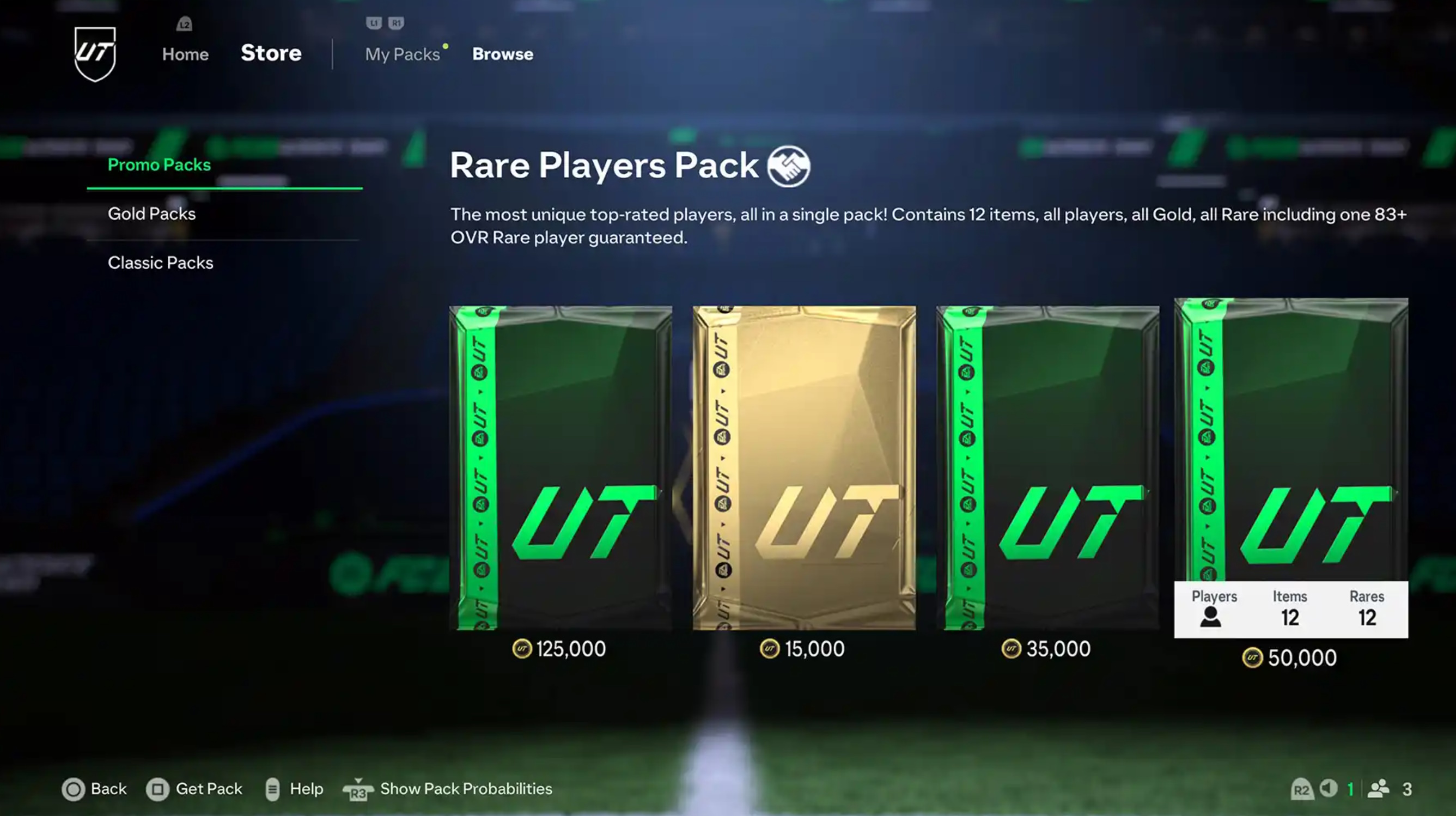The image size is (1456, 816).
Task: Switch to the Browse tab
Action: coord(503,54)
